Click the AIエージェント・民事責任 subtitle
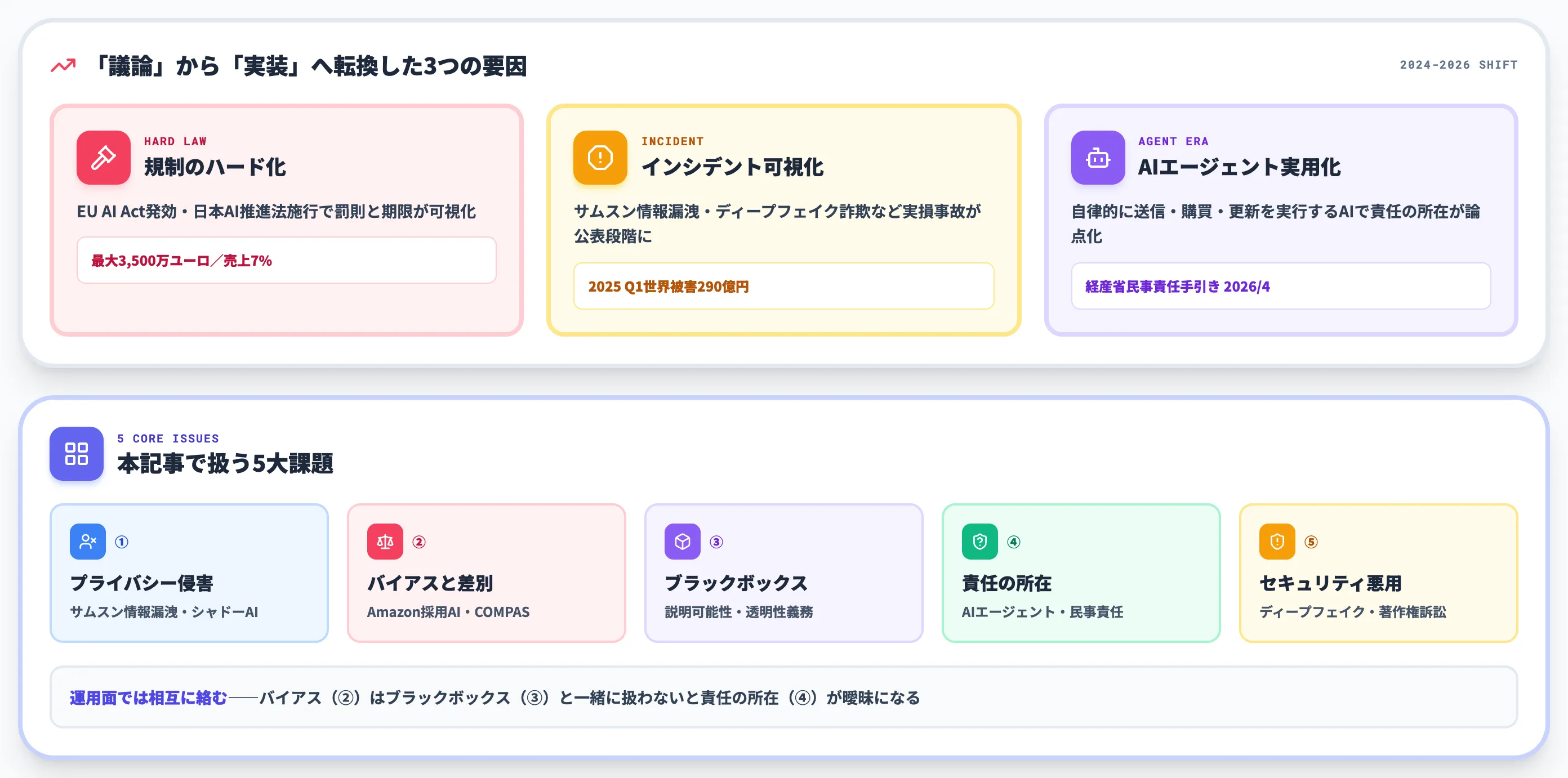This screenshot has height=778, width=1568. (1043, 612)
